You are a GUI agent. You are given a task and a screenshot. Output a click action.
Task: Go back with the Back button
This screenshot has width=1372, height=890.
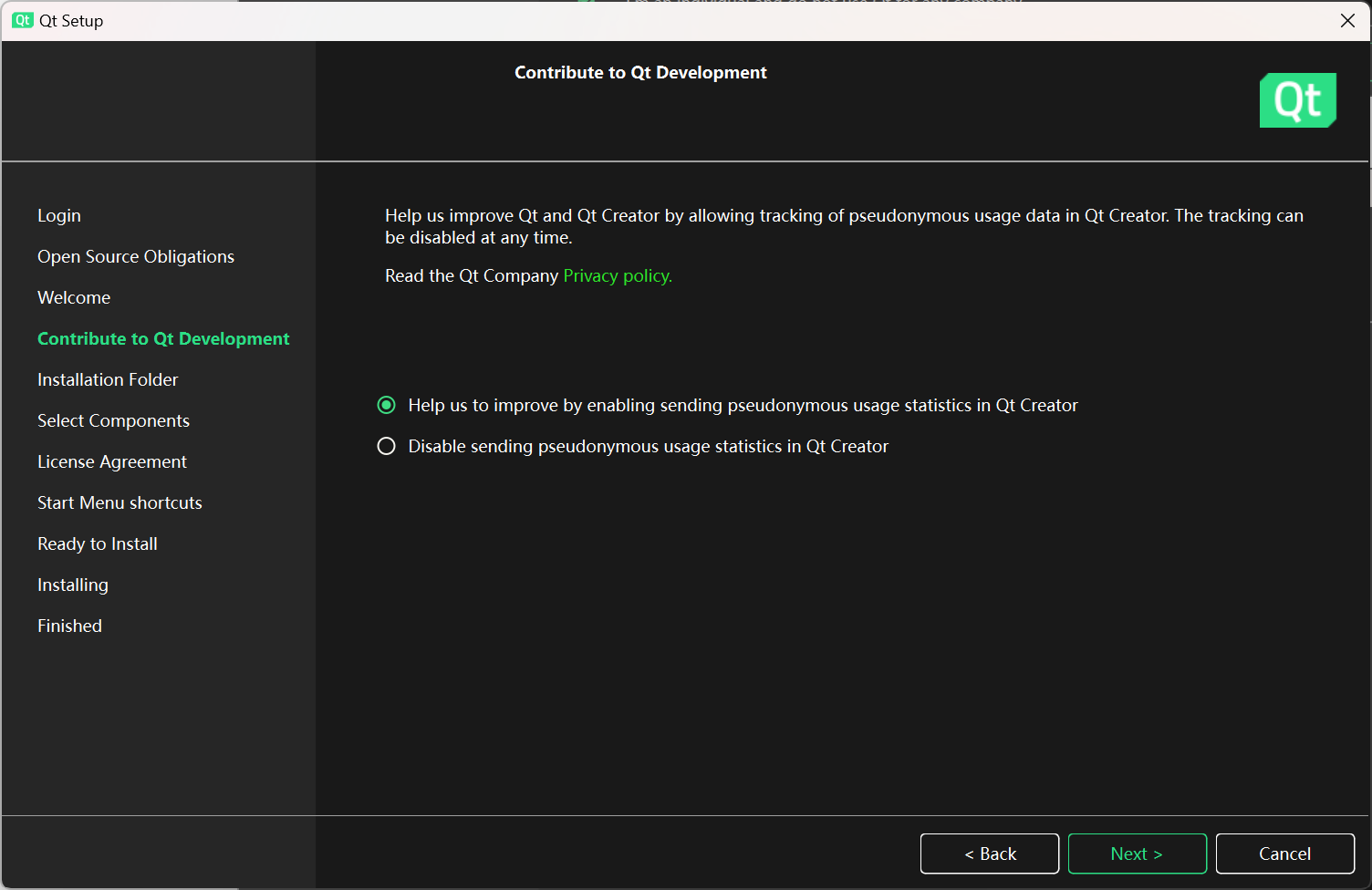click(x=990, y=854)
